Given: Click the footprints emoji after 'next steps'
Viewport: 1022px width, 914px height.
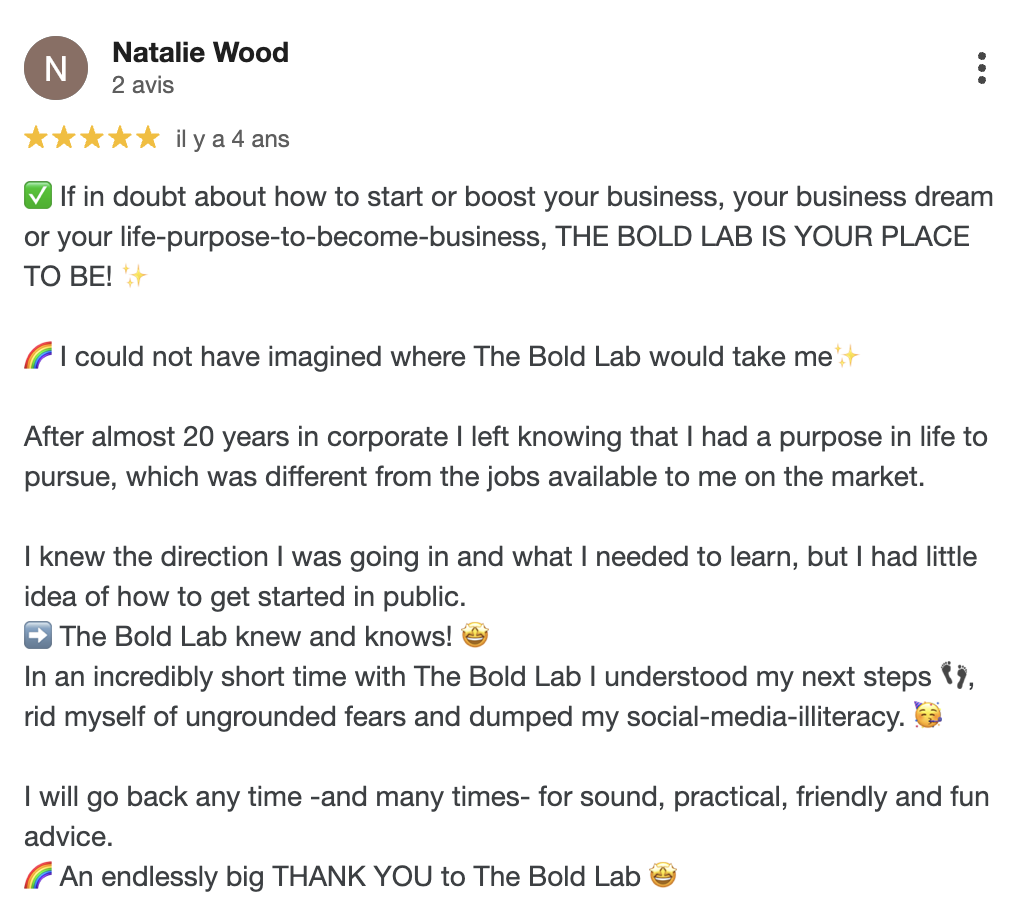Looking at the screenshot, I should pyautogui.click(x=954, y=675).
